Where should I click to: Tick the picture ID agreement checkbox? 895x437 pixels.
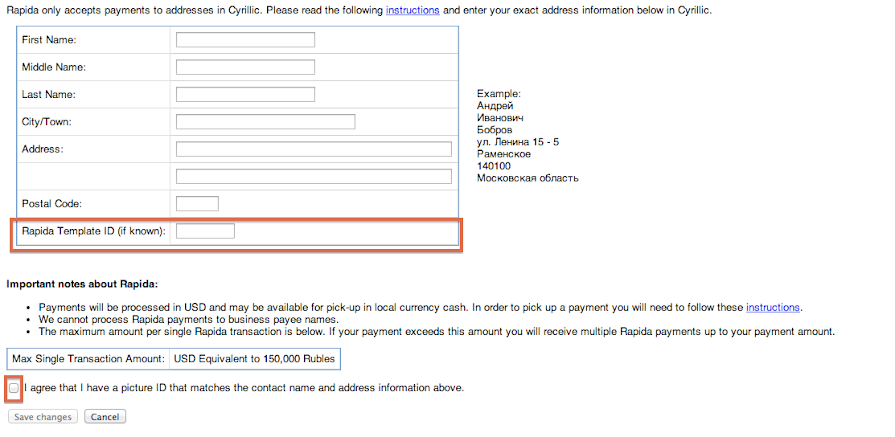[x=14, y=388]
